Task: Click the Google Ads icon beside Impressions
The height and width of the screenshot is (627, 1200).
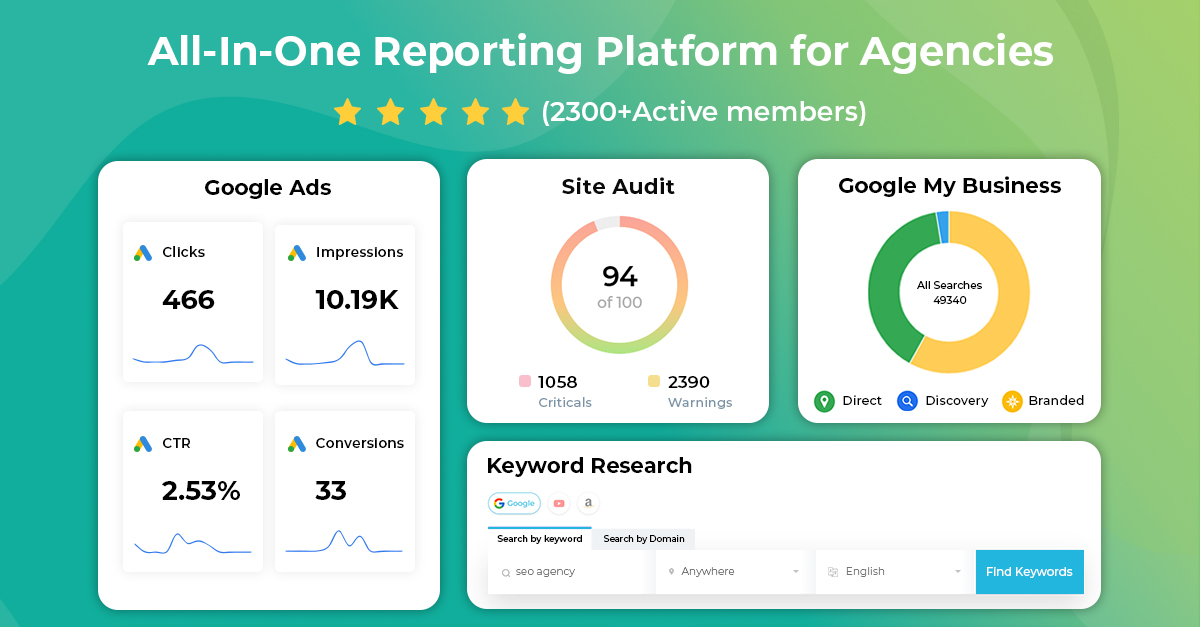Action: [296, 252]
